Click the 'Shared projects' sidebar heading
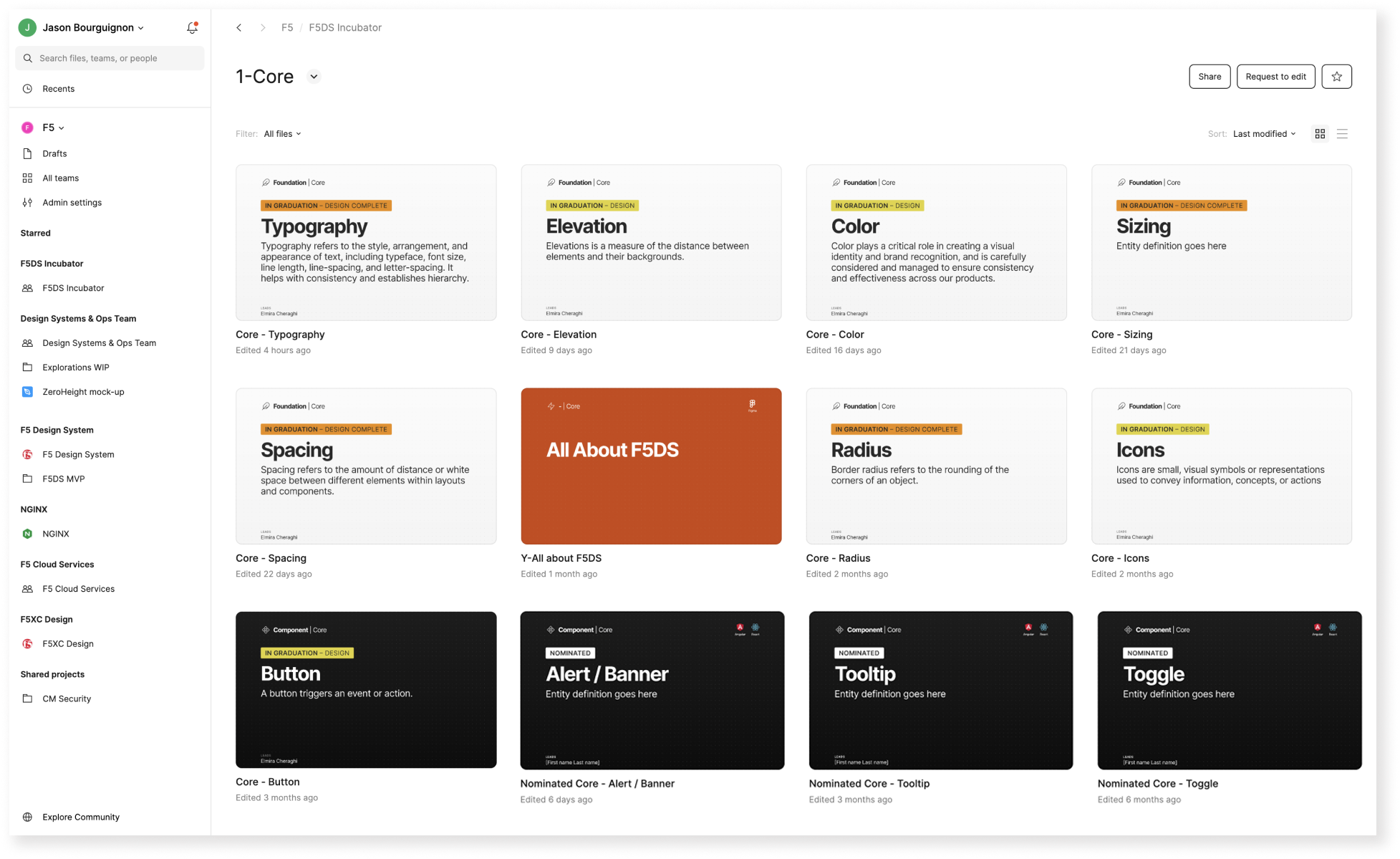 tap(52, 674)
